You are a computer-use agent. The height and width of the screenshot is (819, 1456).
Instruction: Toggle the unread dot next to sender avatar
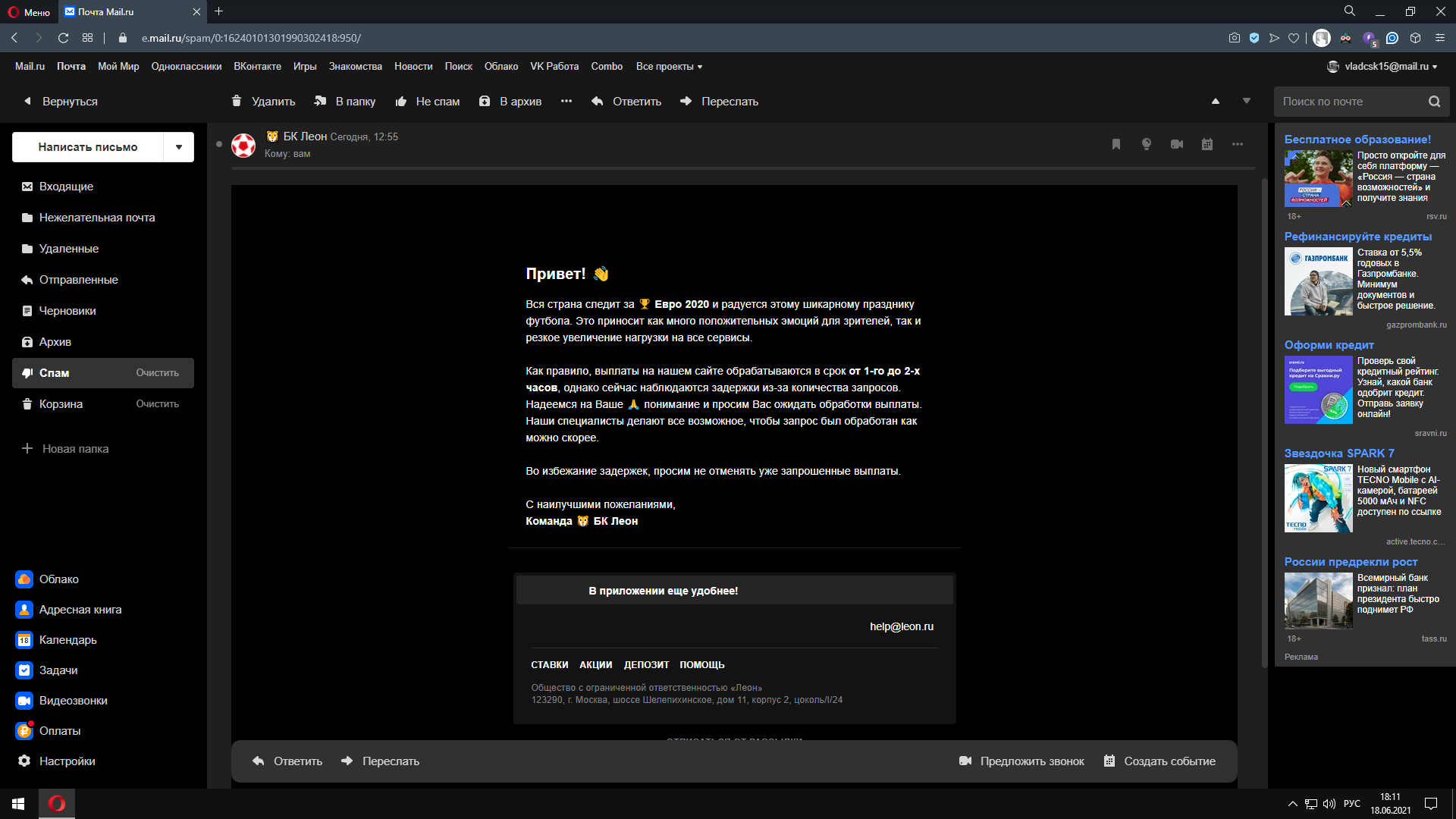point(219,144)
